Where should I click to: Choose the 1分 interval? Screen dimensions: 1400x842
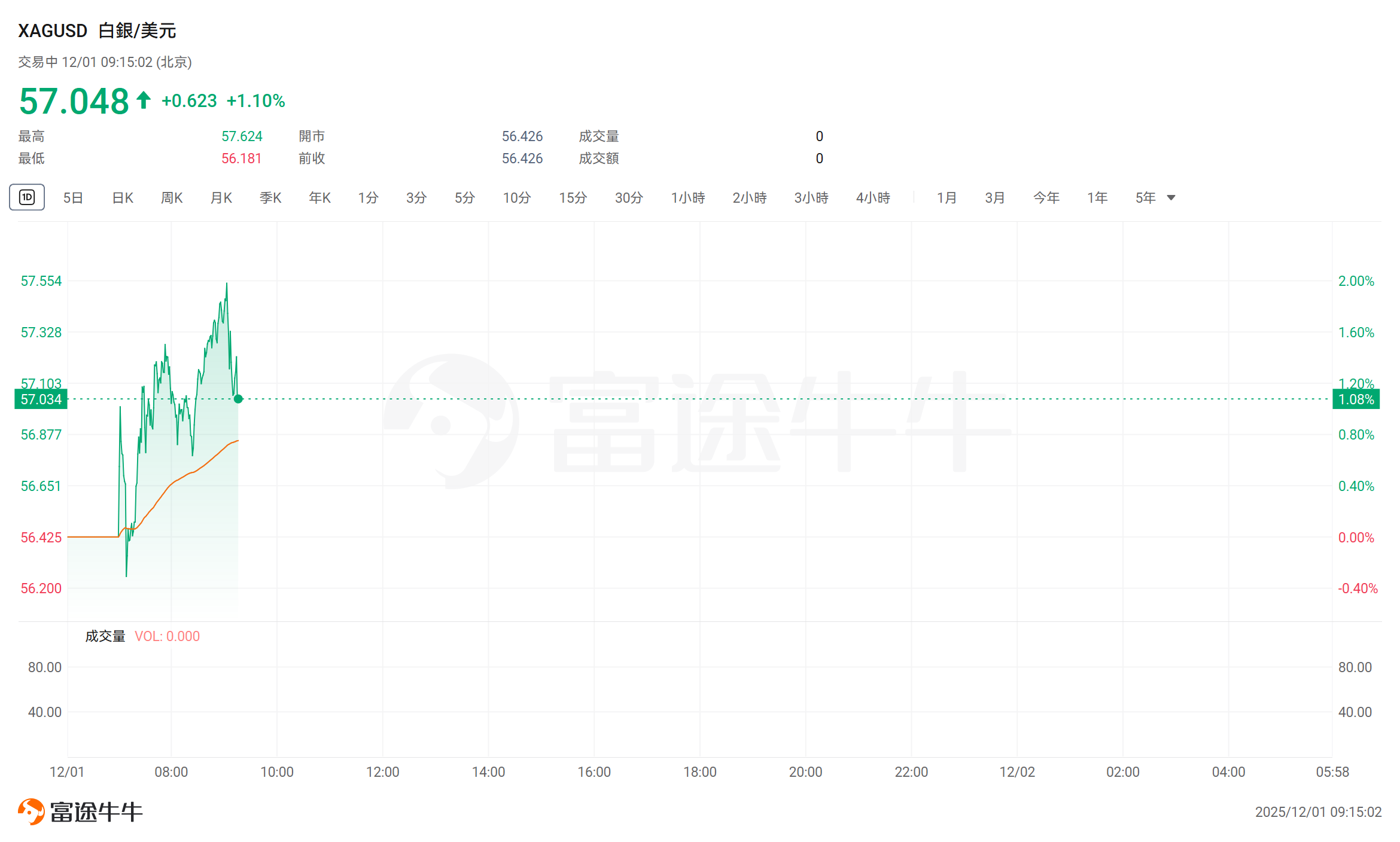[x=368, y=198]
